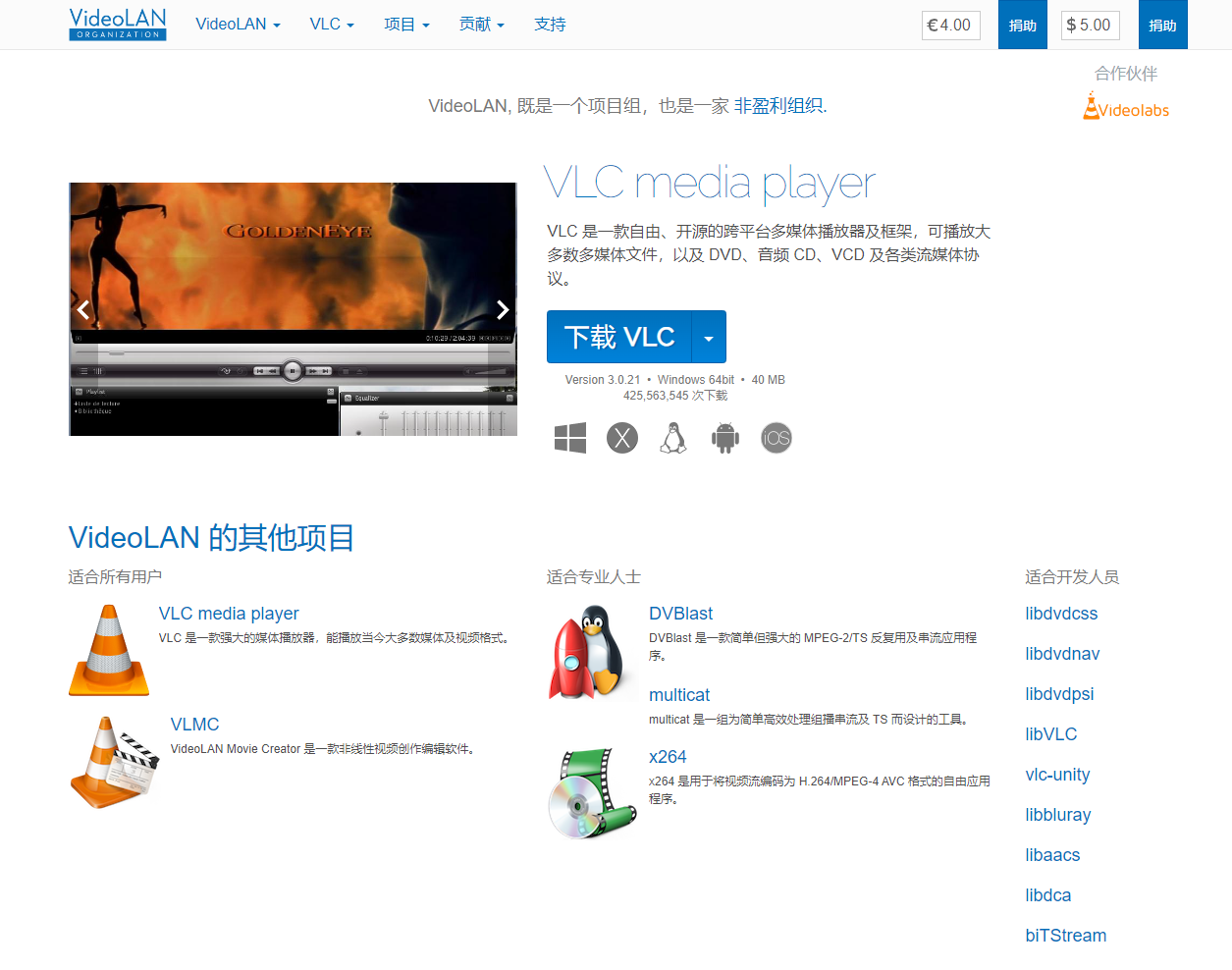1232x970 pixels.
Task: Open the libdvdnav link
Action: click(1062, 654)
